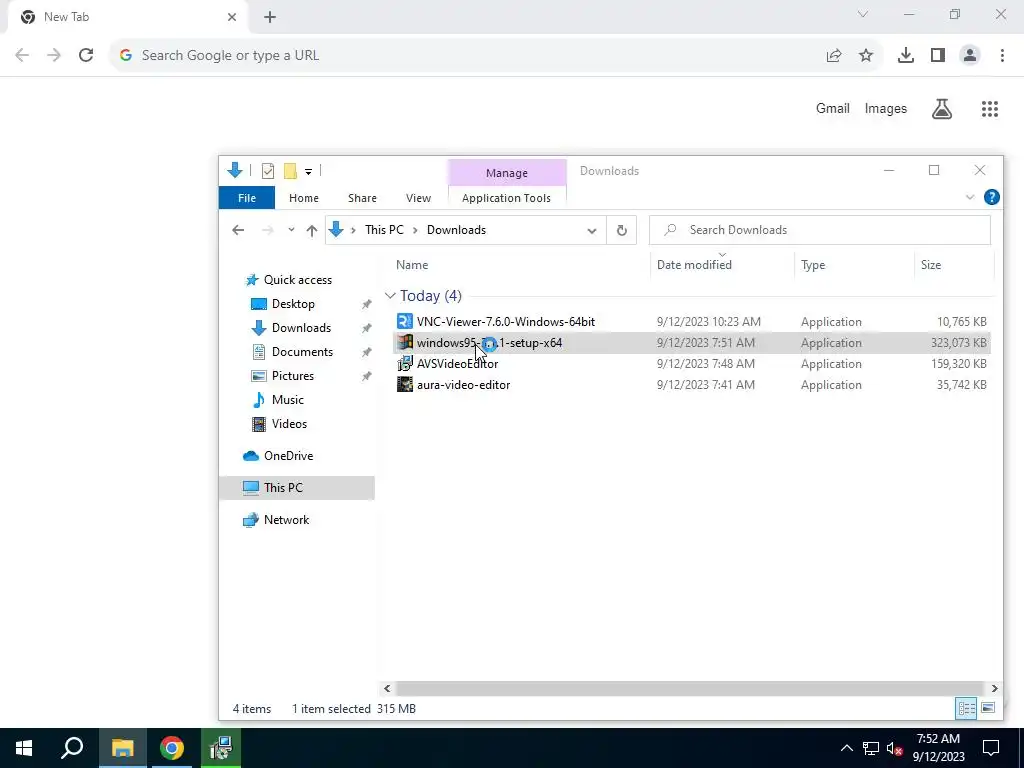The image size is (1024, 768).
Task: Switch to the View ribbon tab
Action: point(418,198)
